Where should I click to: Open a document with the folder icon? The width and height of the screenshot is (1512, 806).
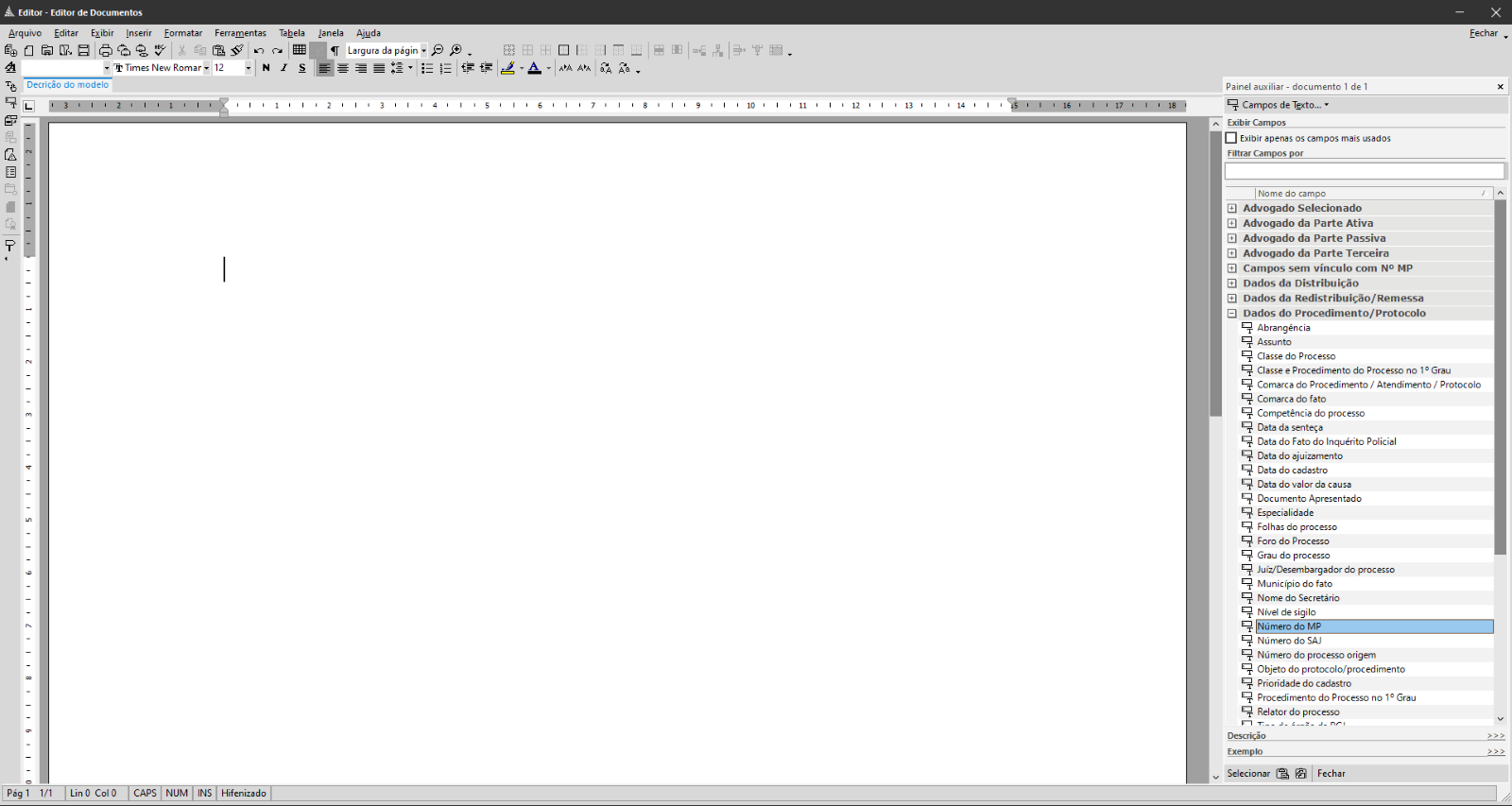(x=46, y=50)
